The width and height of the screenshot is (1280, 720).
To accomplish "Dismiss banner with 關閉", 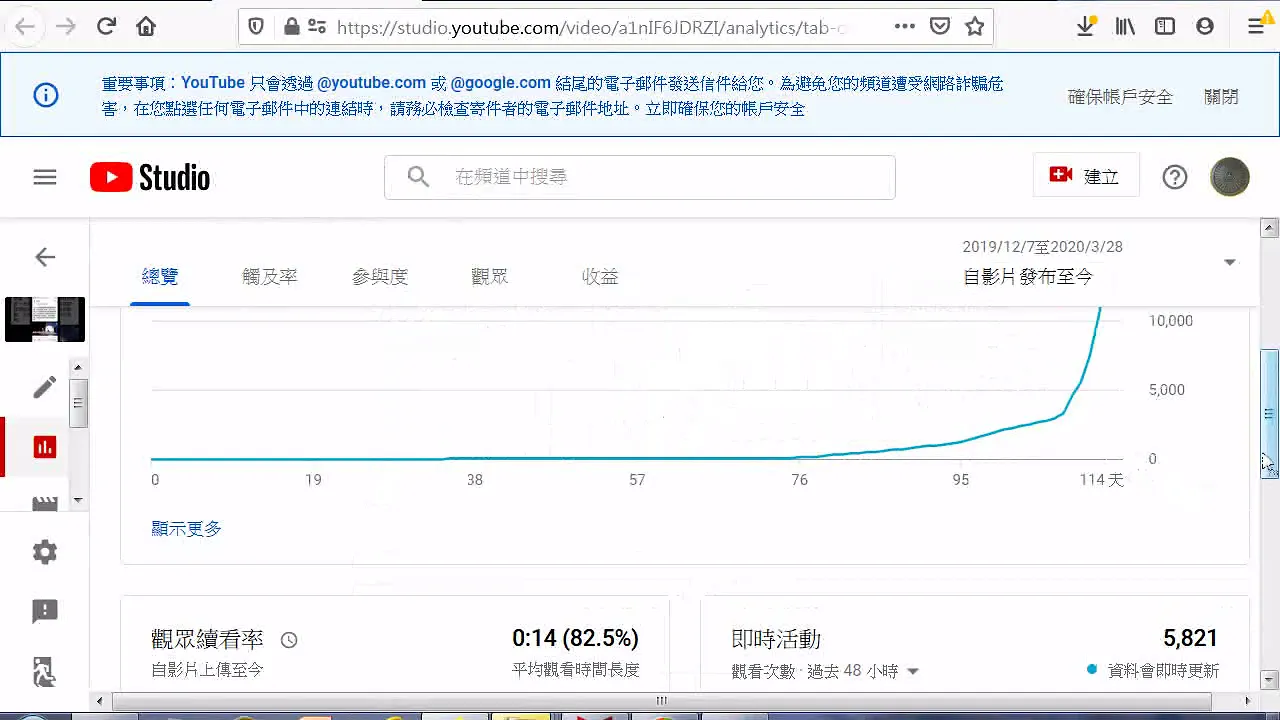I will [x=1221, y=97].
